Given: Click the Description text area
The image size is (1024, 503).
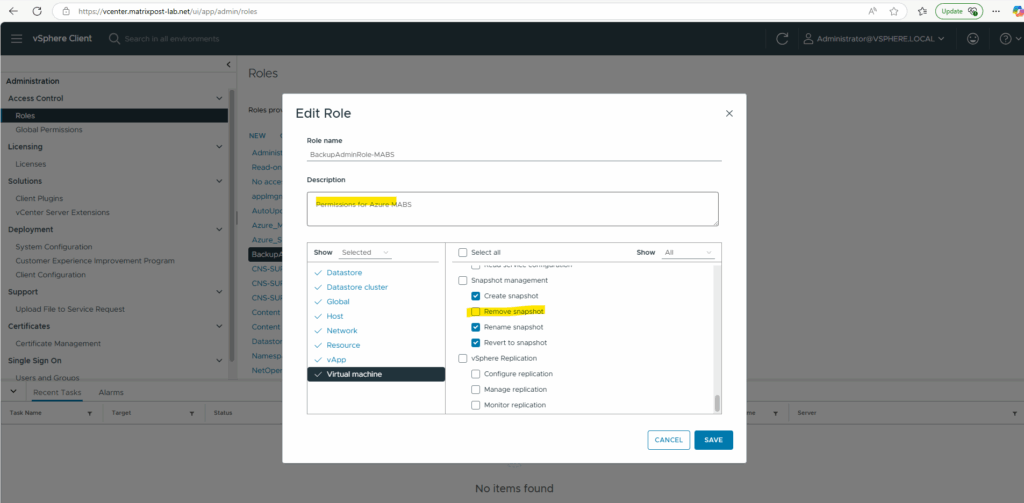Looking at the screenshot, I should tap(513, 209).
